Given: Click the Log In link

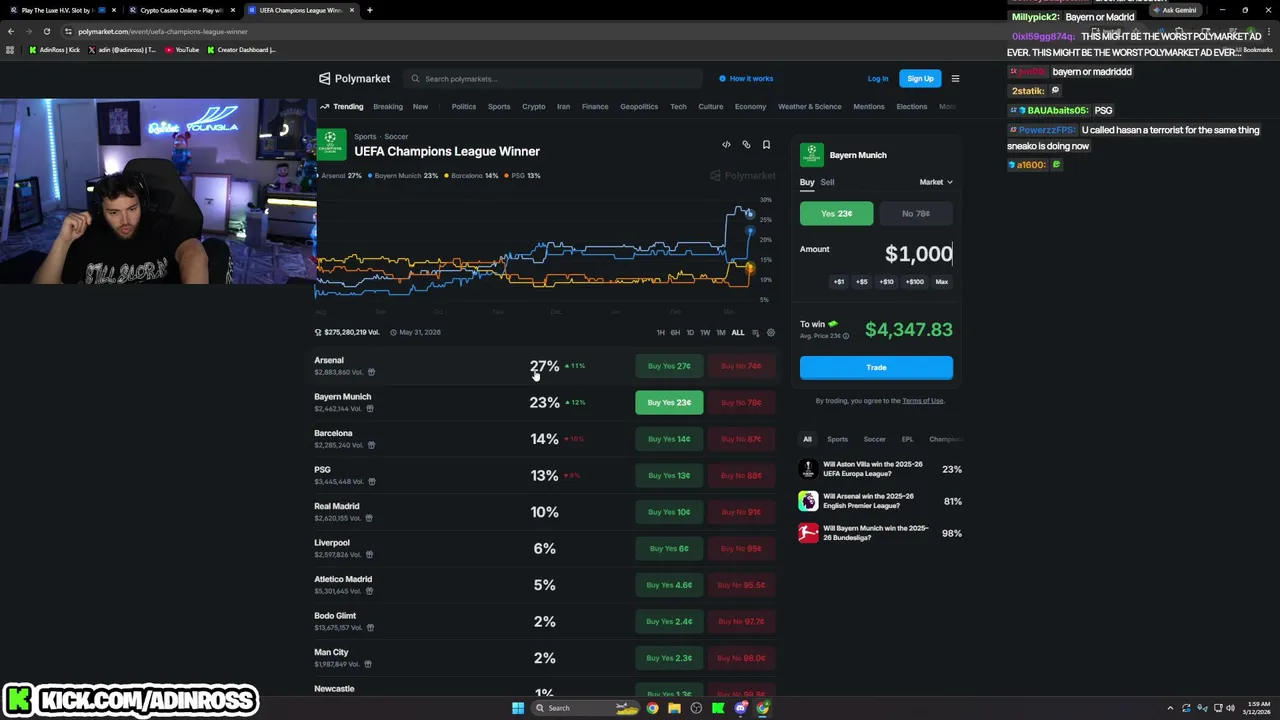Looking at the screenshot, I should (x=878, y=79).
